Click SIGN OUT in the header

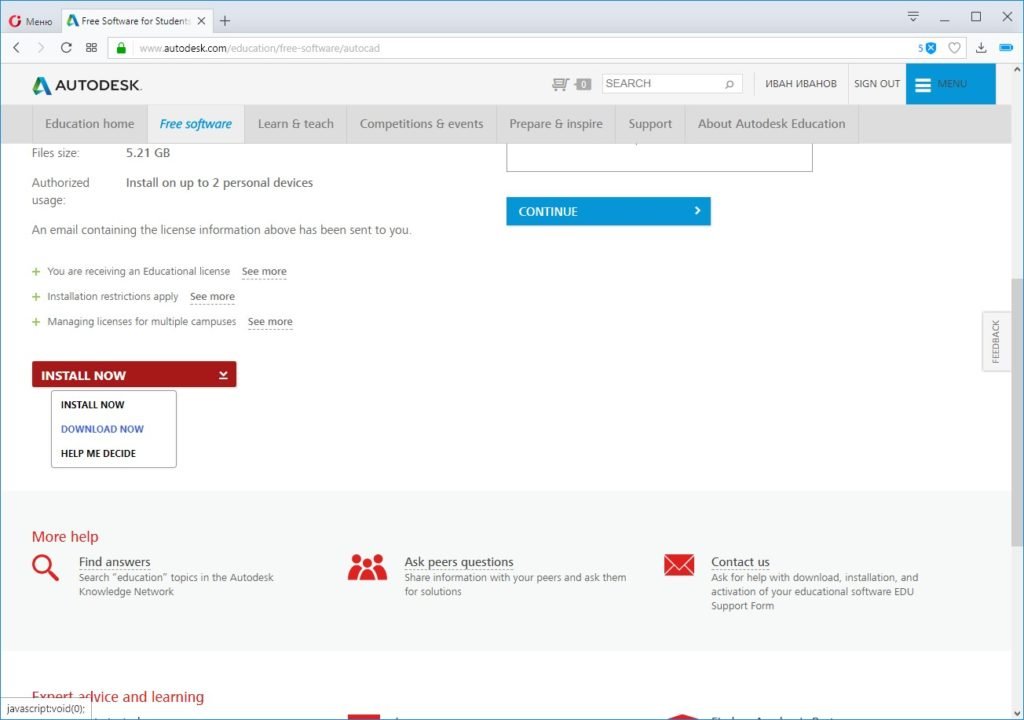pos(876,84)
